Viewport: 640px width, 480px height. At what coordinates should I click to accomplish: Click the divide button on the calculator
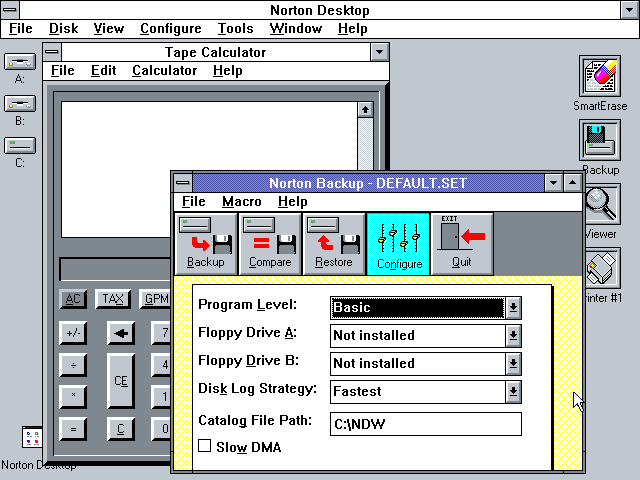tap(73, 365)
